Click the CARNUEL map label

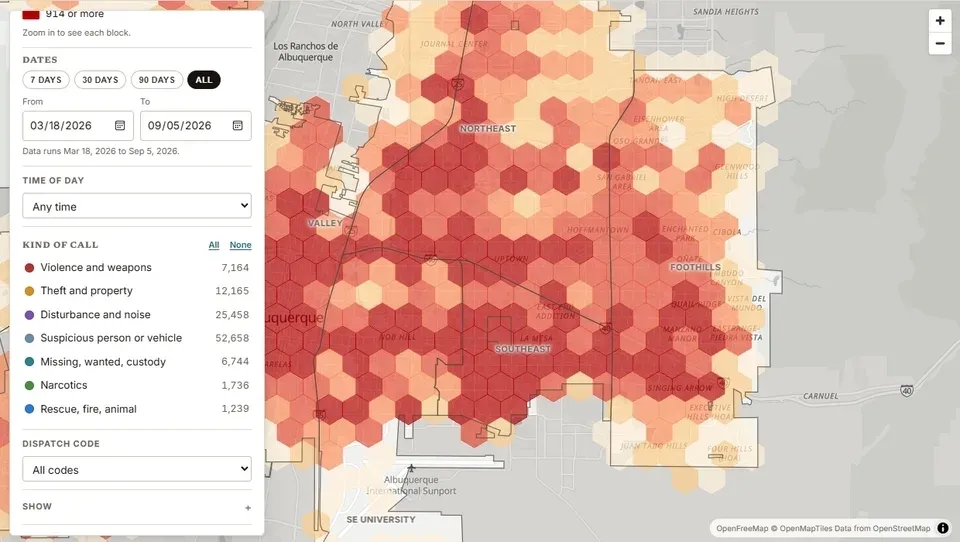coord(820,396)
